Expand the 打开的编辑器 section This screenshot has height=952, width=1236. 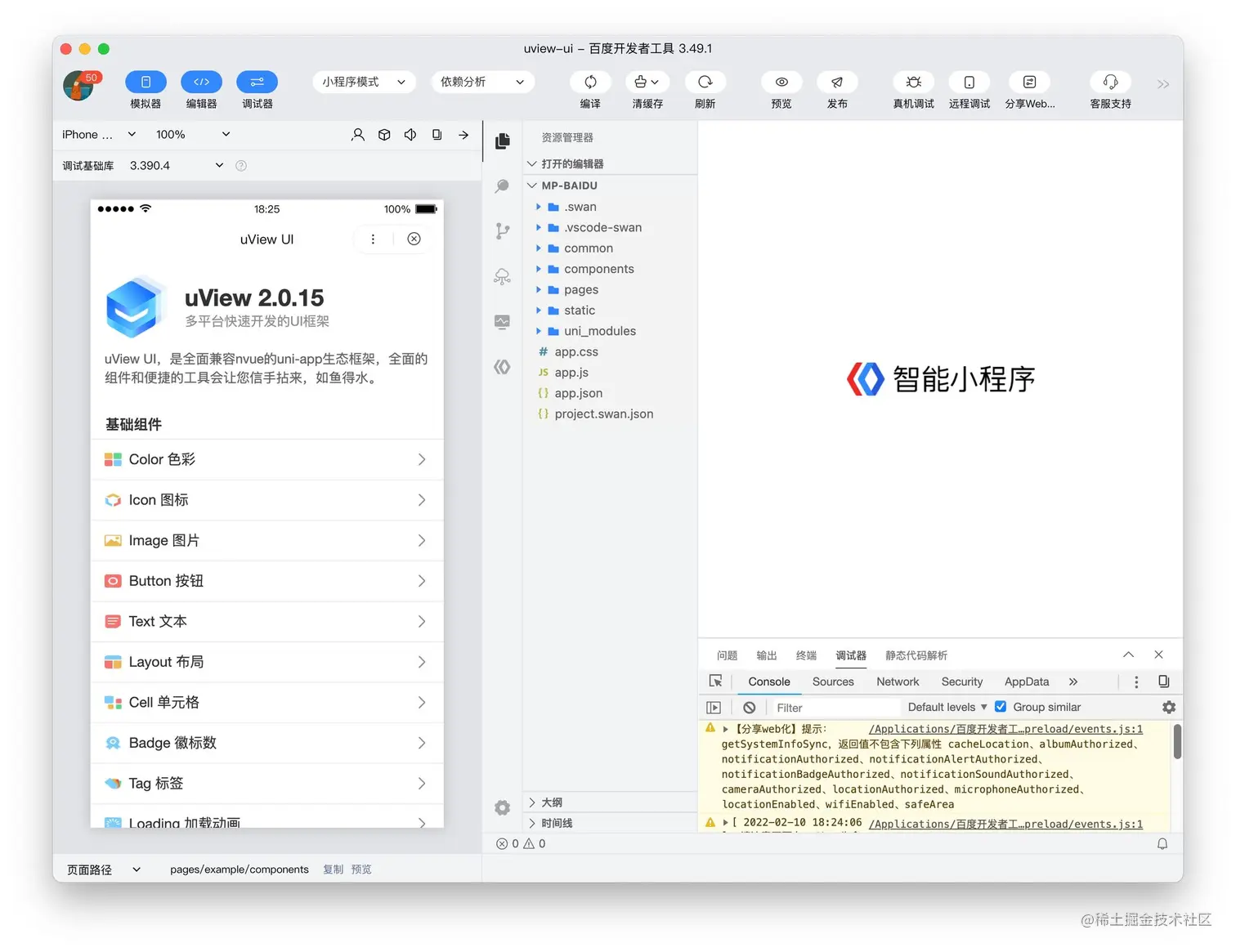tap(610, 163)
